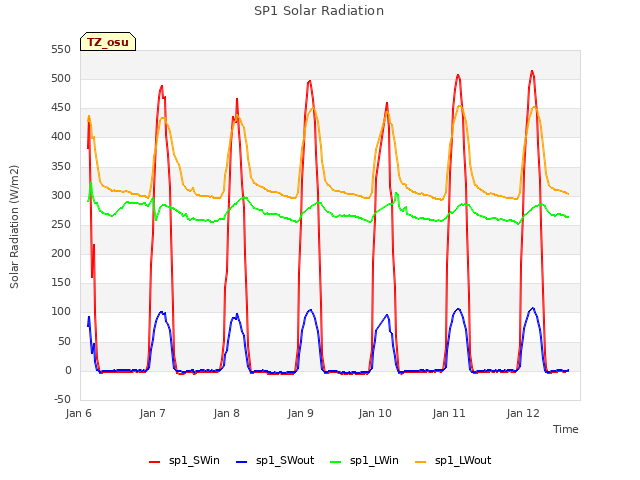Click the TZ_osu annotation label
640x480 pixels.
108,42
